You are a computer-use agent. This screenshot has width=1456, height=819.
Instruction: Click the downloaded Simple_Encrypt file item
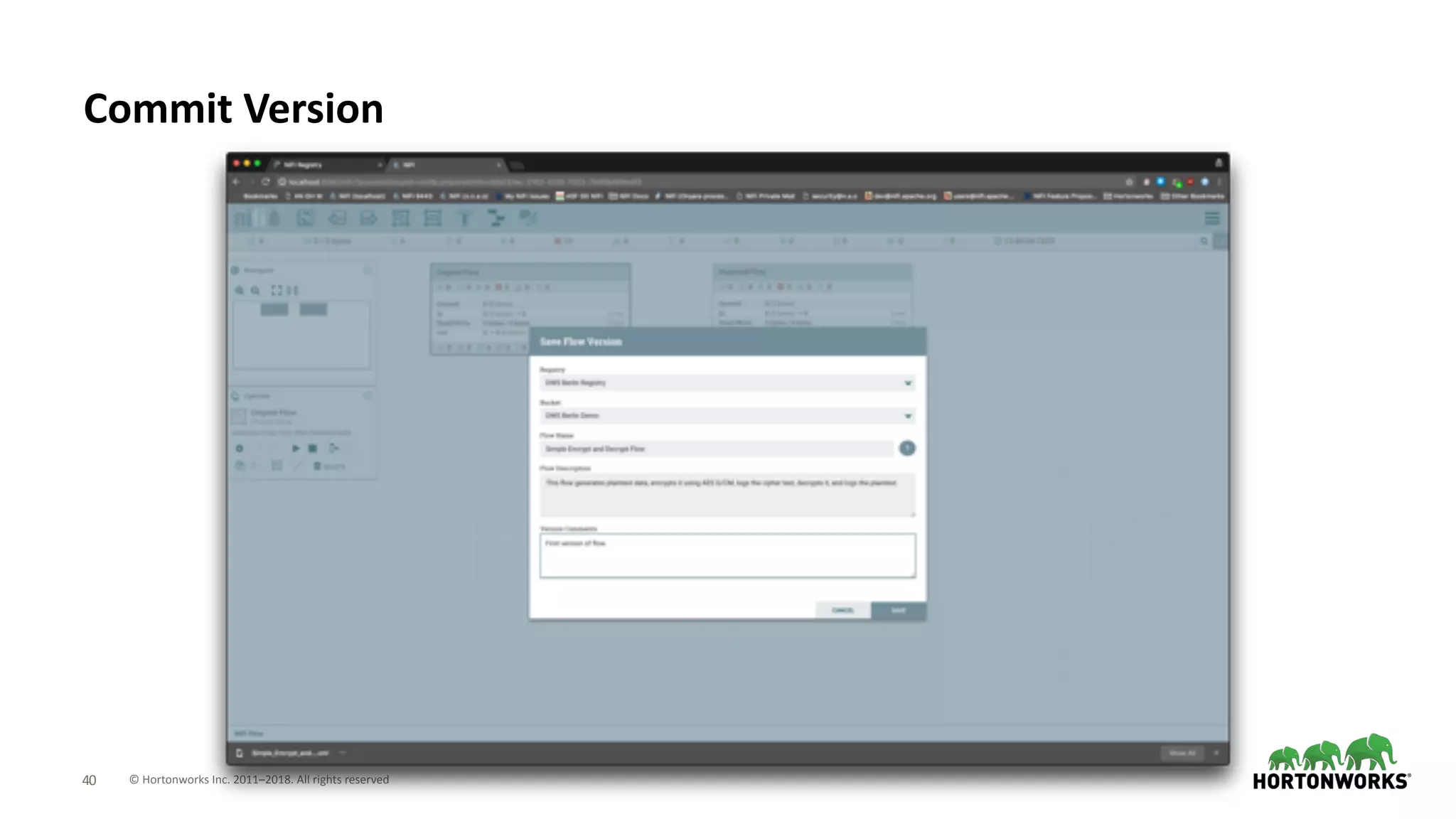[290, 753]
